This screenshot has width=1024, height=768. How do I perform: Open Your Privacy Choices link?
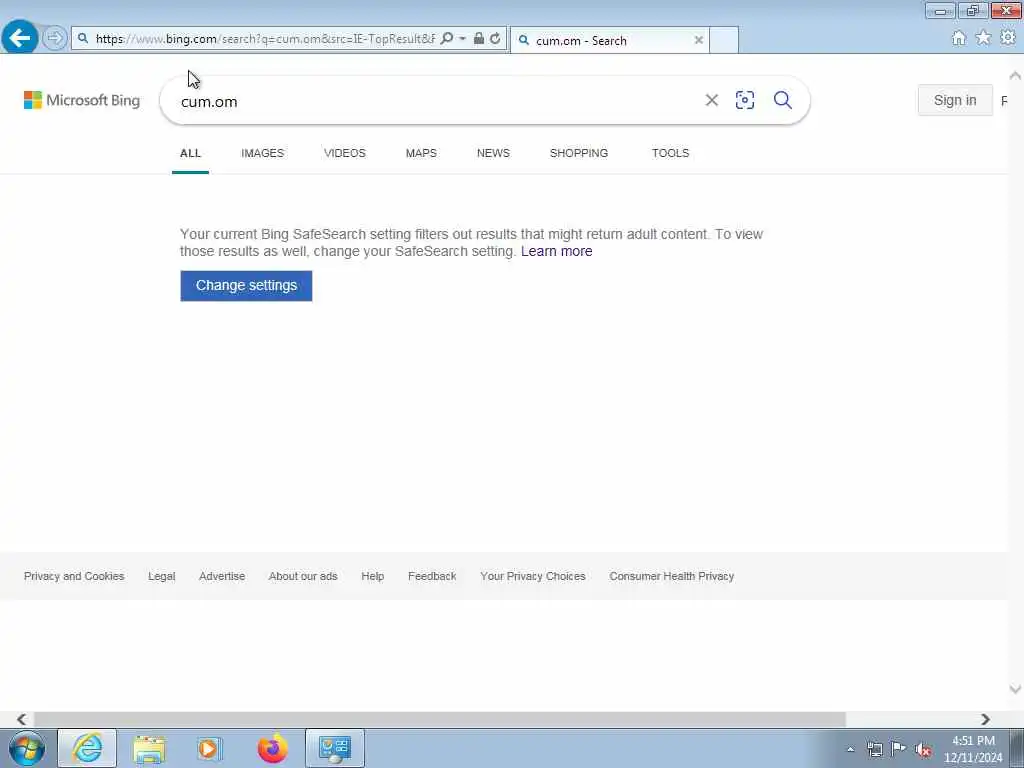533,576
